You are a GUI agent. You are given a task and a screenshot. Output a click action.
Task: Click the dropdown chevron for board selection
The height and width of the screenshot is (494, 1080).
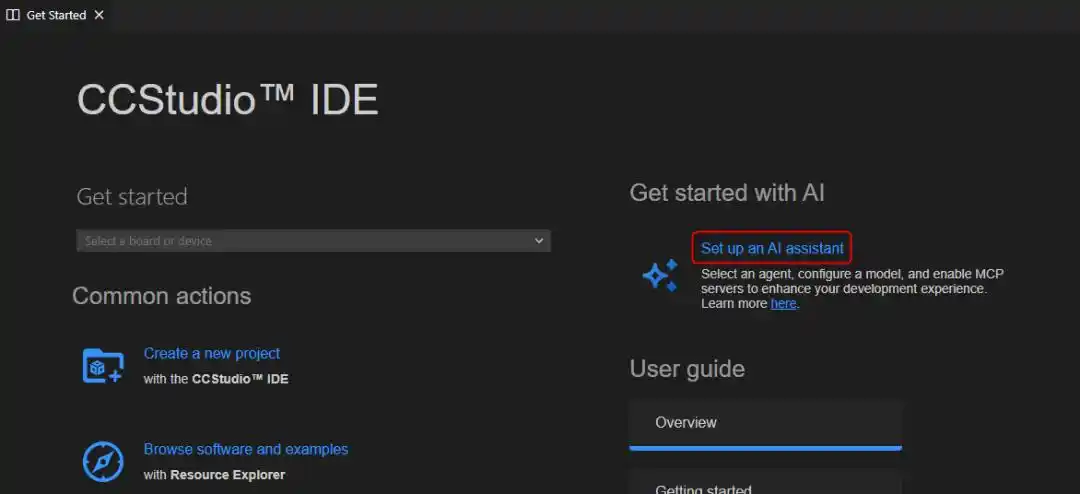(x=539, y=240)
